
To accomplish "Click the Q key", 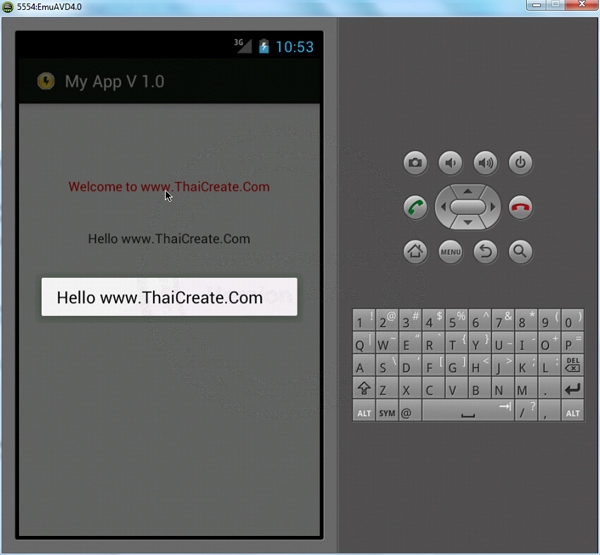I will click(364, 343).
